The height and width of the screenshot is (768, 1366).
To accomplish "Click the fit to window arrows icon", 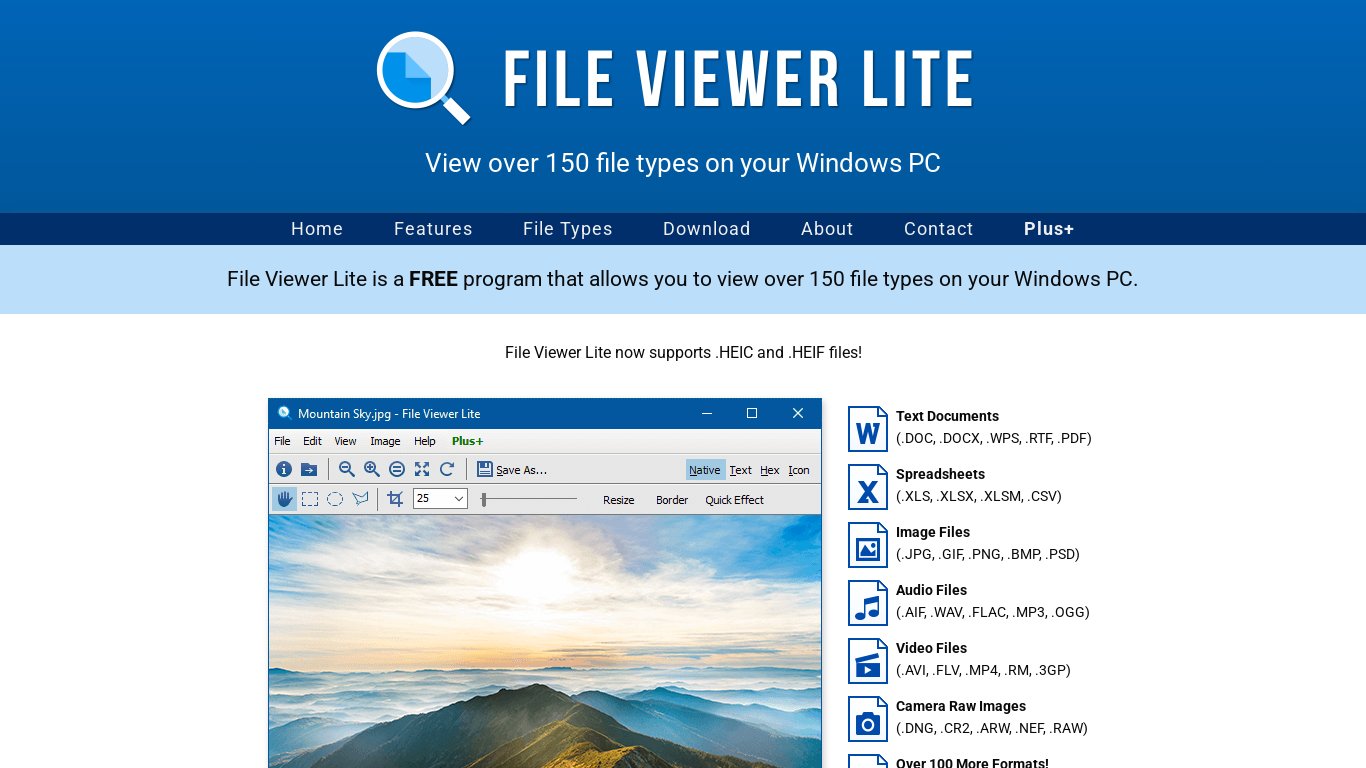I will [x=422, y=469].
